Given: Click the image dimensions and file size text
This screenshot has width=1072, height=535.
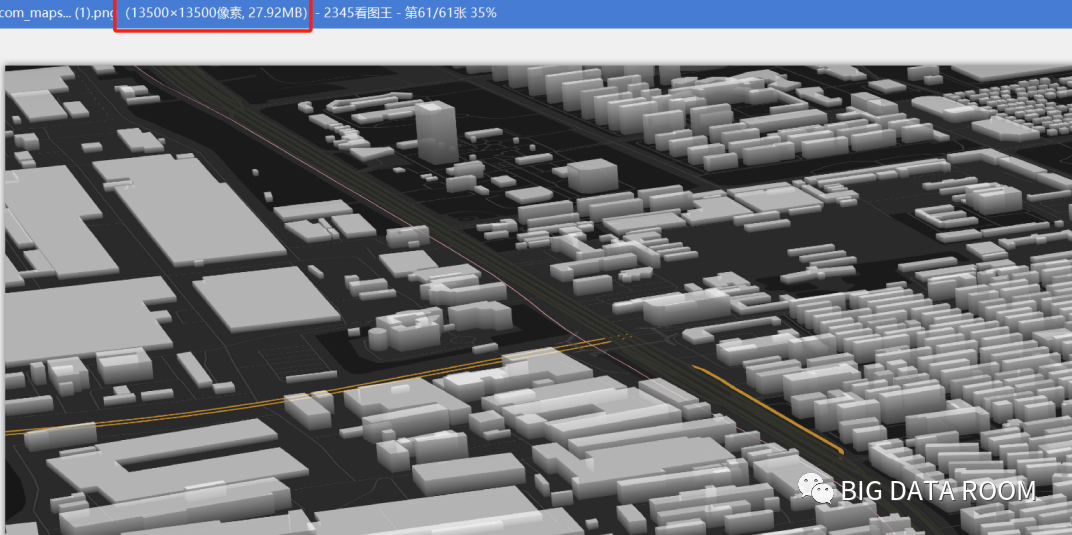Looking at the screenshot, I should (215, 12).
